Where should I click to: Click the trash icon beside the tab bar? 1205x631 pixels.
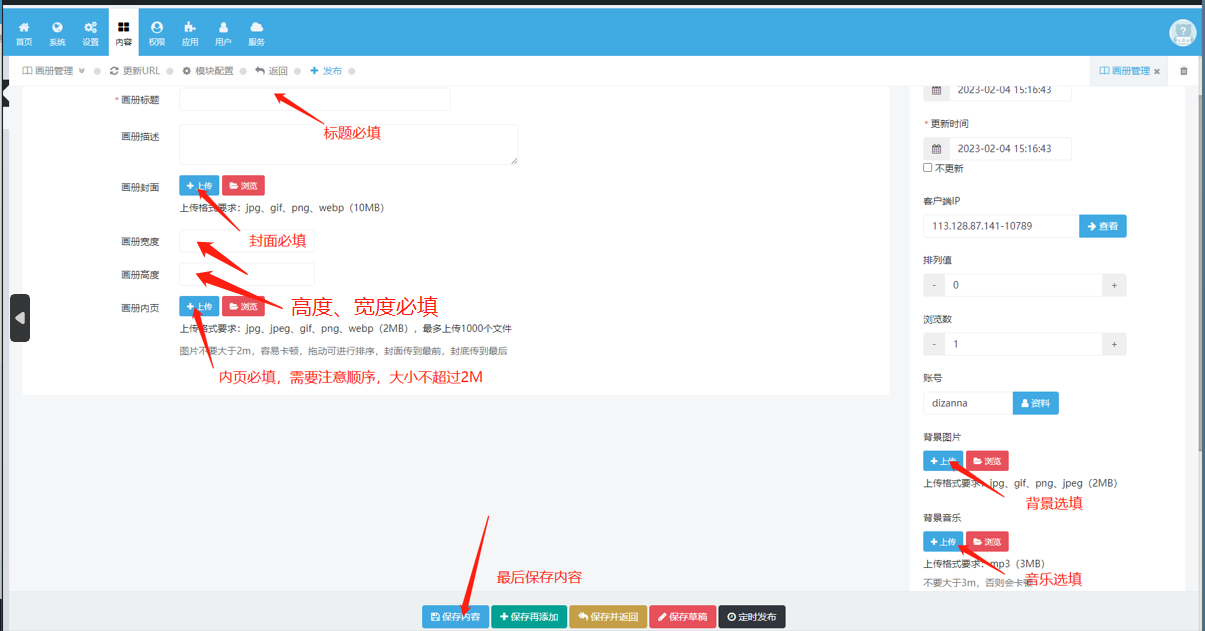coord(1184,71)
